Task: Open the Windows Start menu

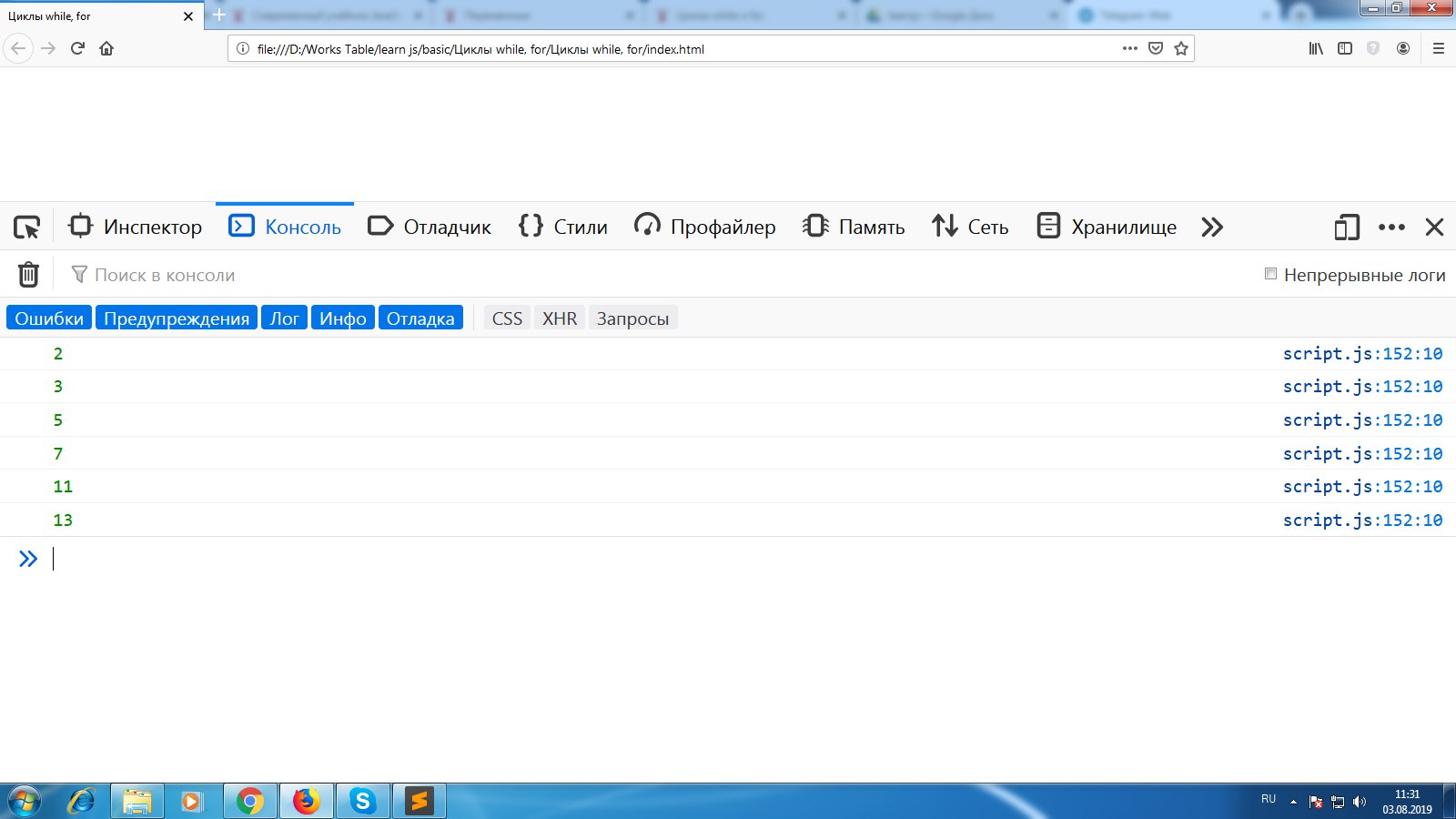Action: (25, 801)
